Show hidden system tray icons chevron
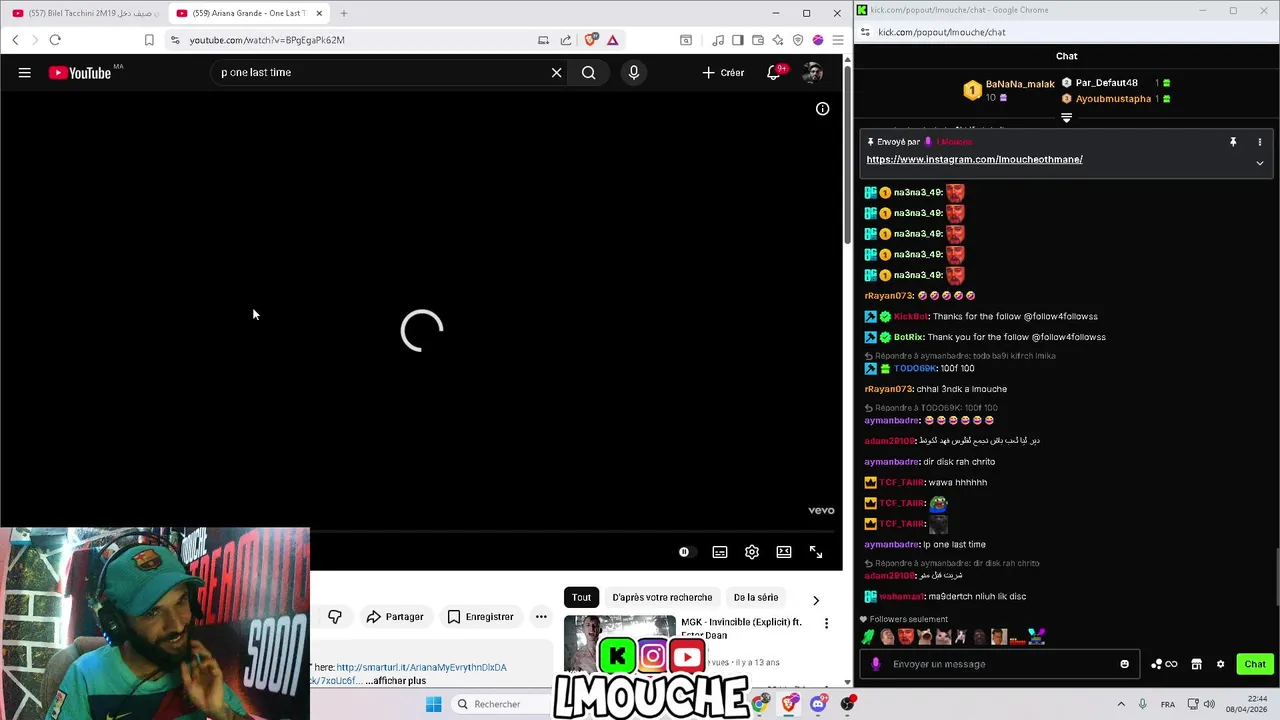 point(1121,704)
